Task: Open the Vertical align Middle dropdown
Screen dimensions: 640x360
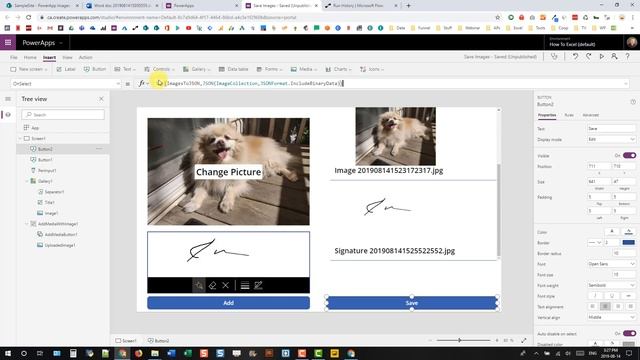Action: click(x=611, y=317)
